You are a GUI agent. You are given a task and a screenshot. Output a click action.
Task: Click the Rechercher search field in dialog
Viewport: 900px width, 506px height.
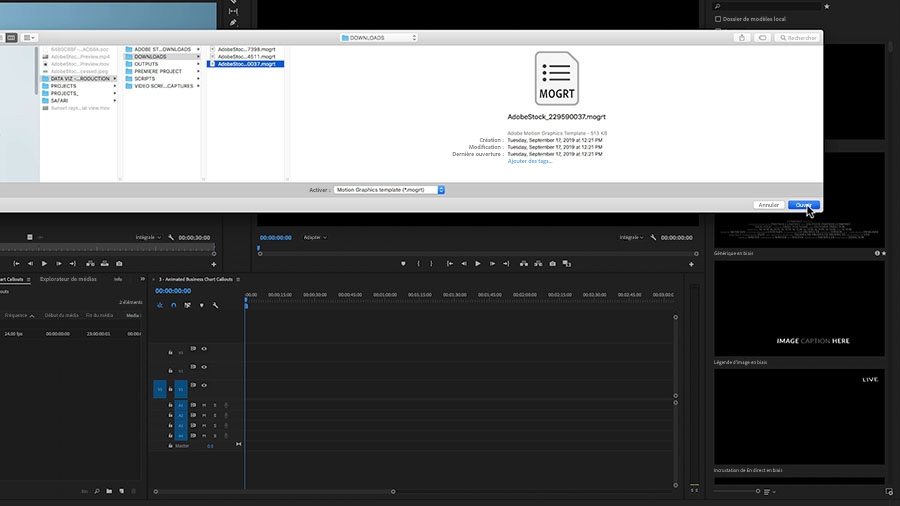[798, 38]
